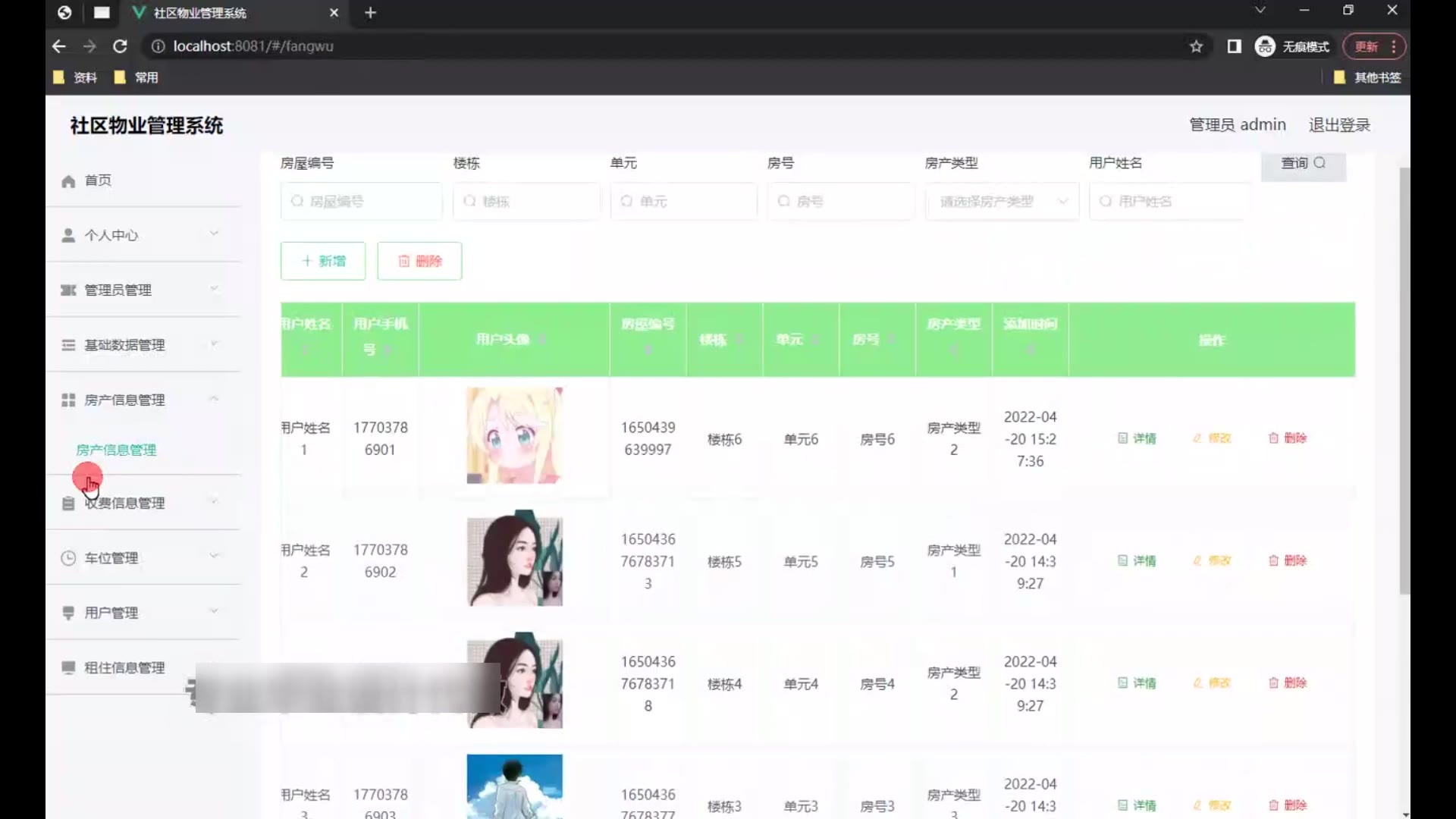Click the 基础数据管理 list icon
This screenshot has height=819, width=1456.
click(68, 346)
